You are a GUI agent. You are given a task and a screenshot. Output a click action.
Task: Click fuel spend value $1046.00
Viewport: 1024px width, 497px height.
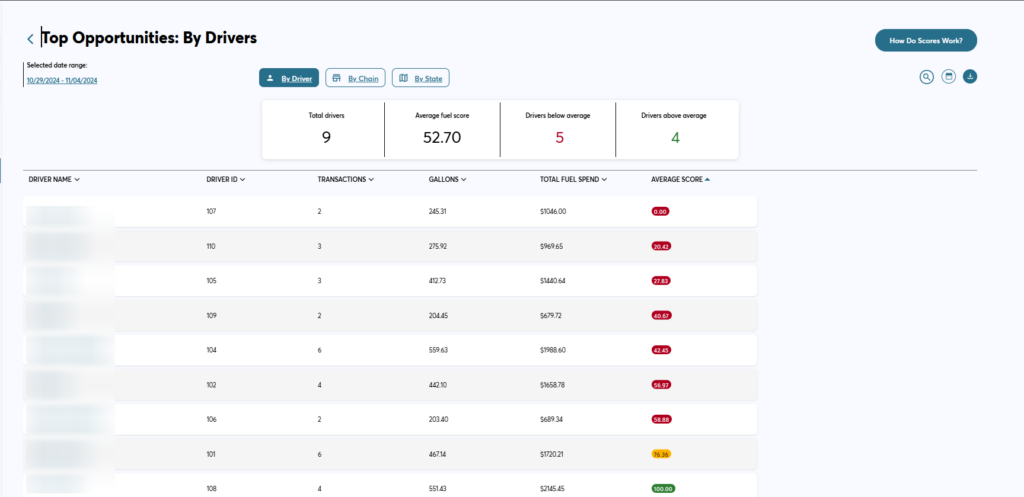click(553, 212)
